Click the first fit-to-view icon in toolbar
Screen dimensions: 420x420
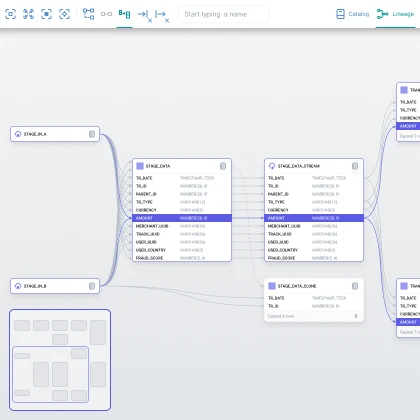coord(10,14)
